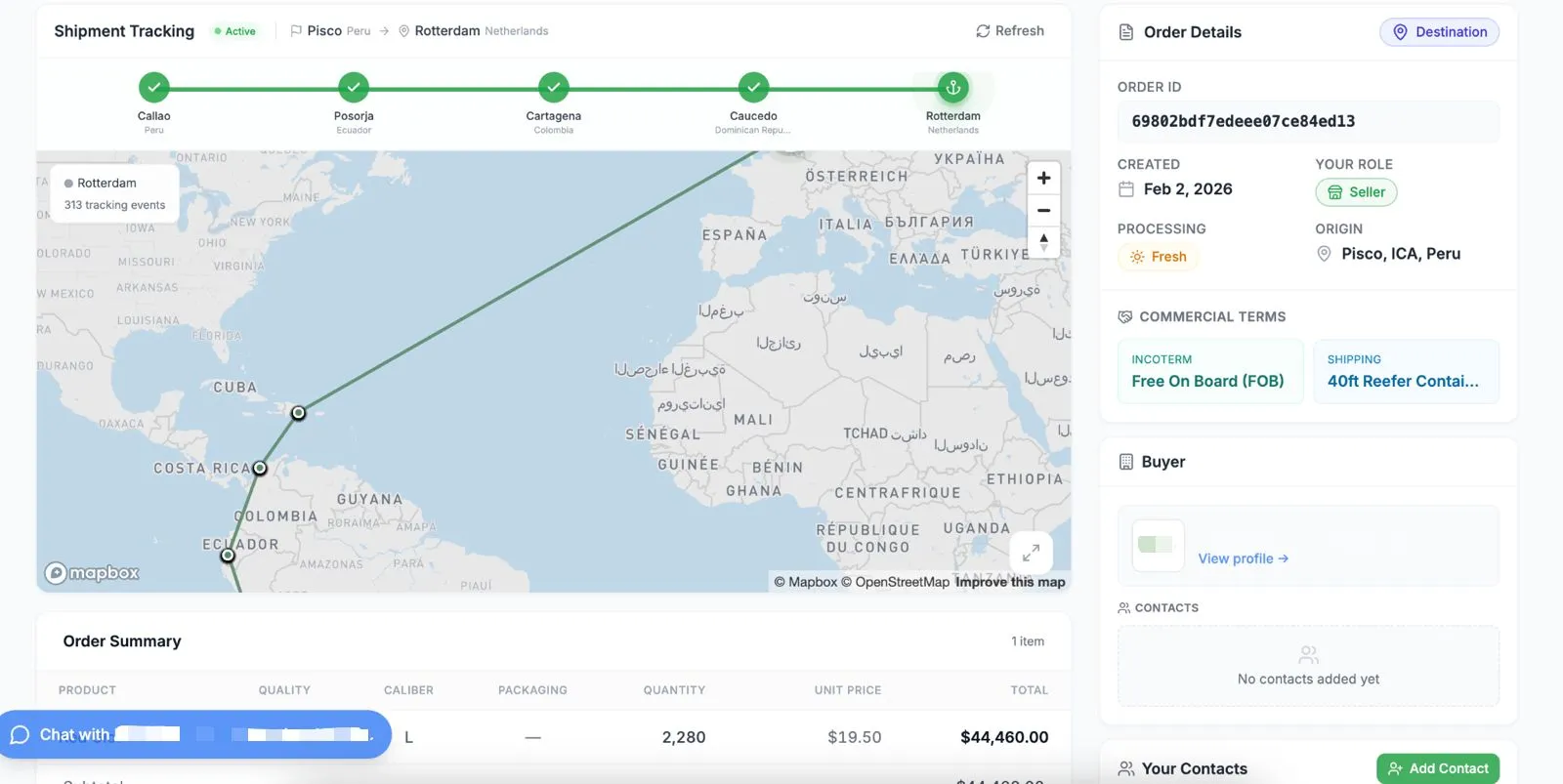Click the Rotterdam destination pin icon in header

pos(403,31)
